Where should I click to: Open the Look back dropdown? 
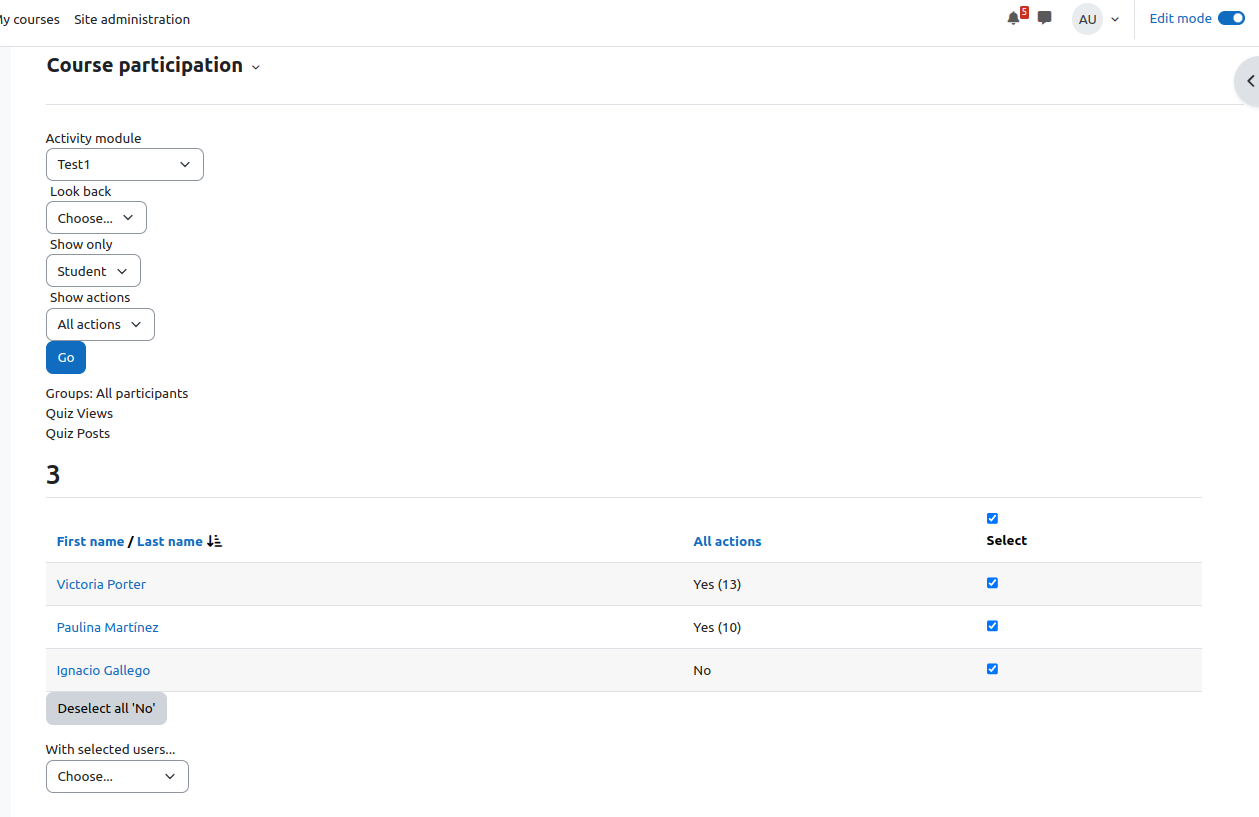coord(96,218)
